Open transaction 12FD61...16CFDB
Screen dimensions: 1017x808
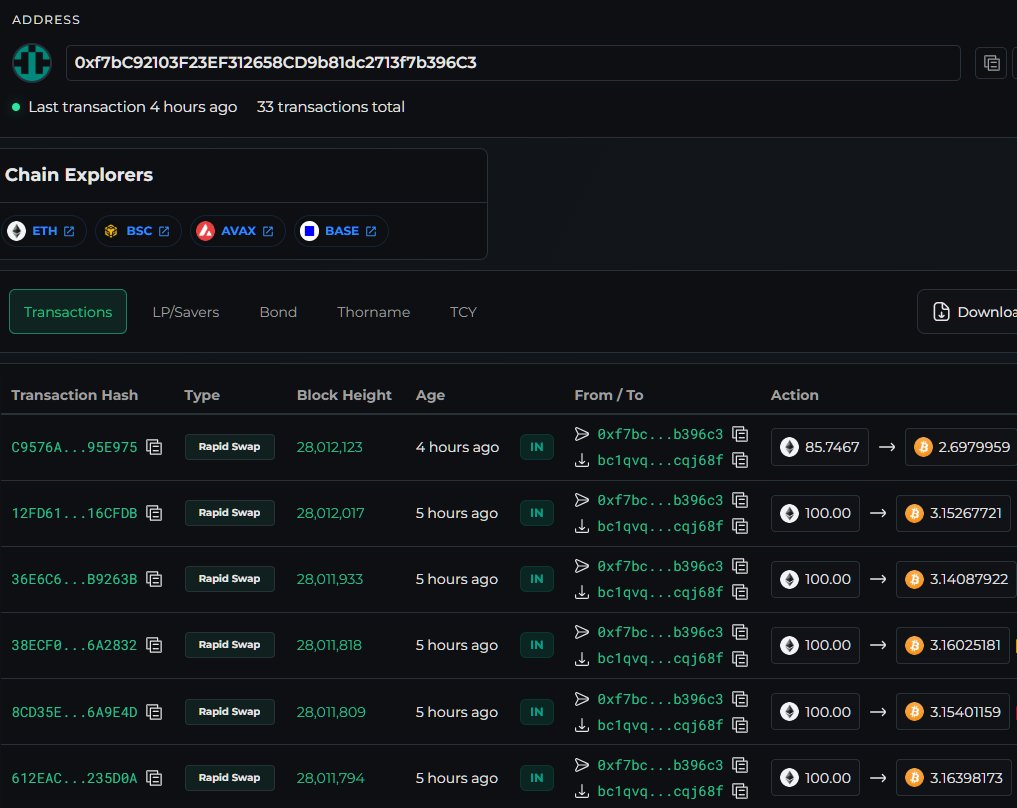[75, 514]
